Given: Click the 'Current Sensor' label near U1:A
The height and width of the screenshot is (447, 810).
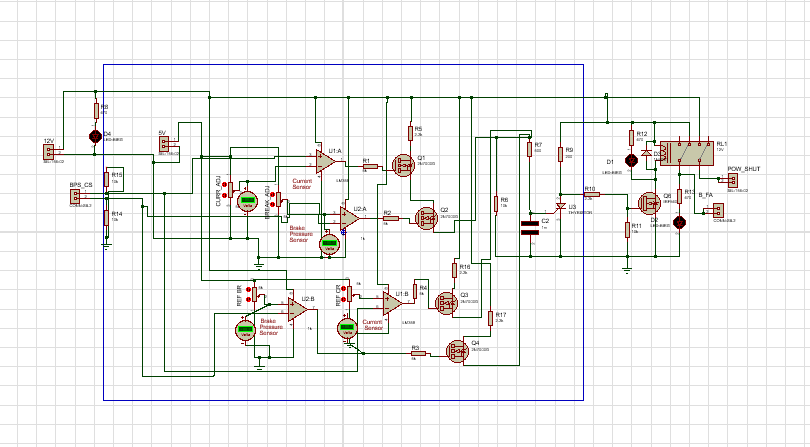Looking at the screenshot, I should tap(302, 184).
